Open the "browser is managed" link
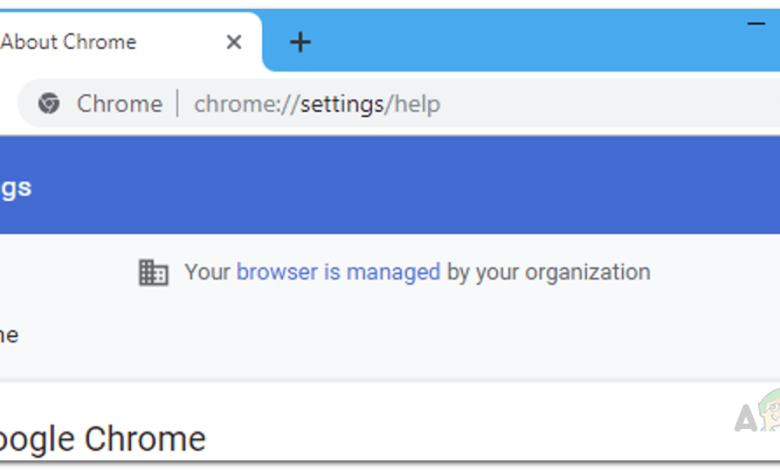 (338, 272)
